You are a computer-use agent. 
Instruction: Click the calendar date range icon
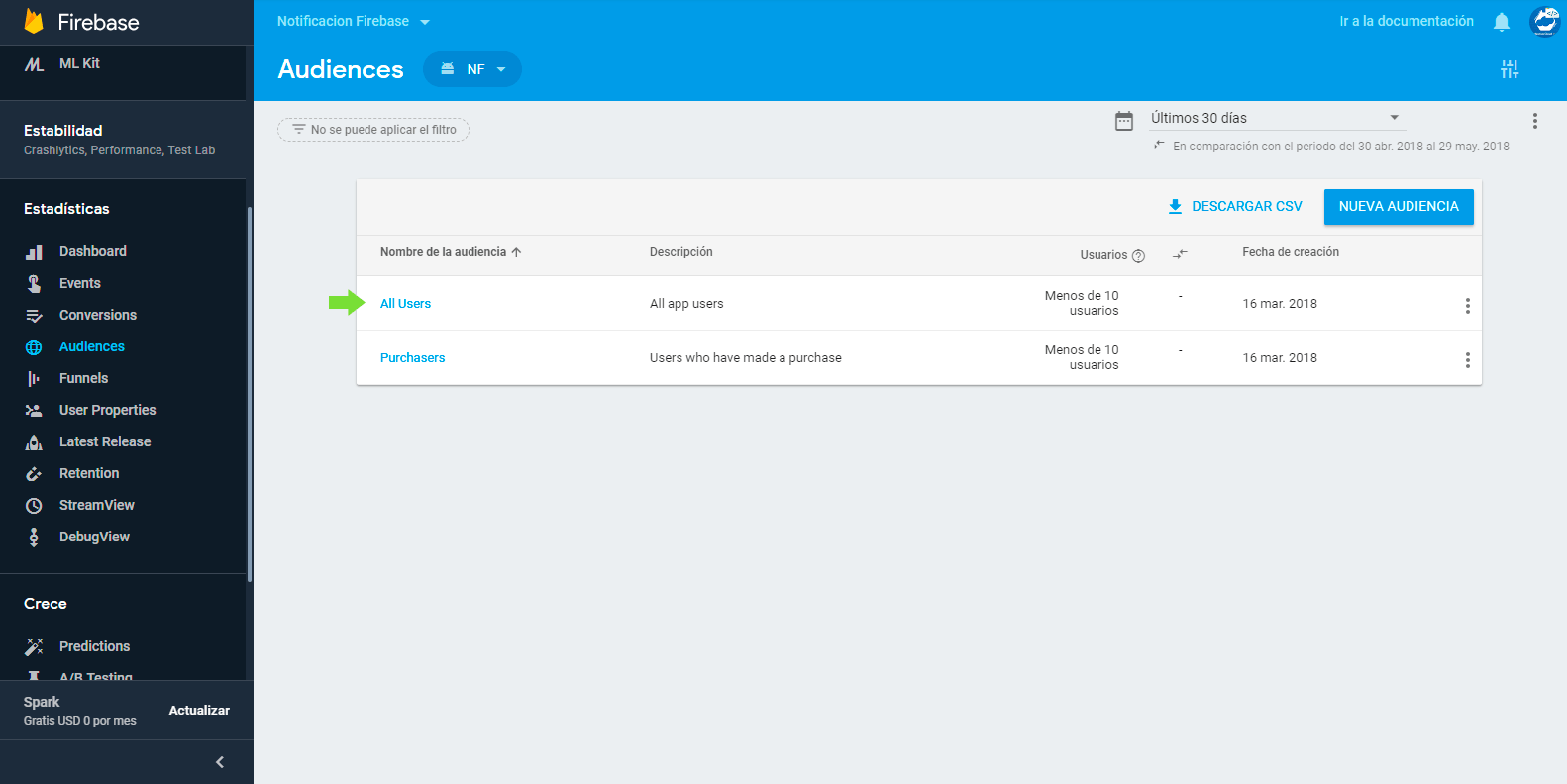pos(1124,121)
